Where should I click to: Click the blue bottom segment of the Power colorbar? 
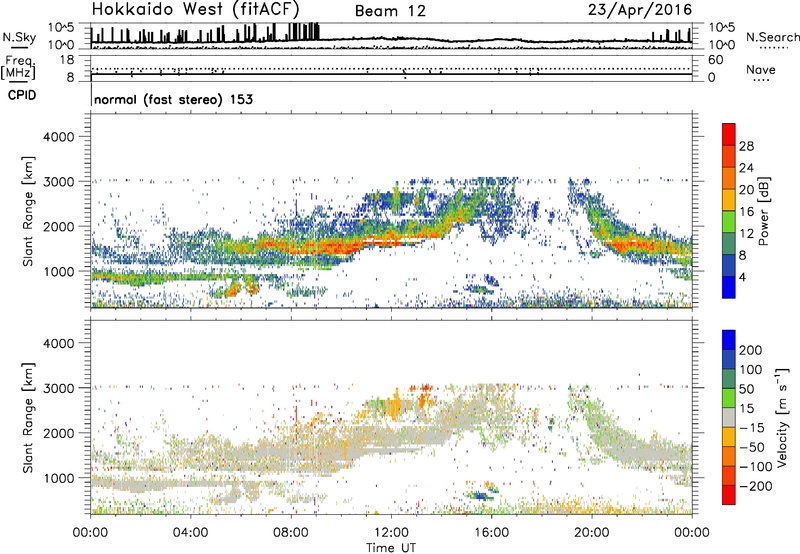click(729, 287)
